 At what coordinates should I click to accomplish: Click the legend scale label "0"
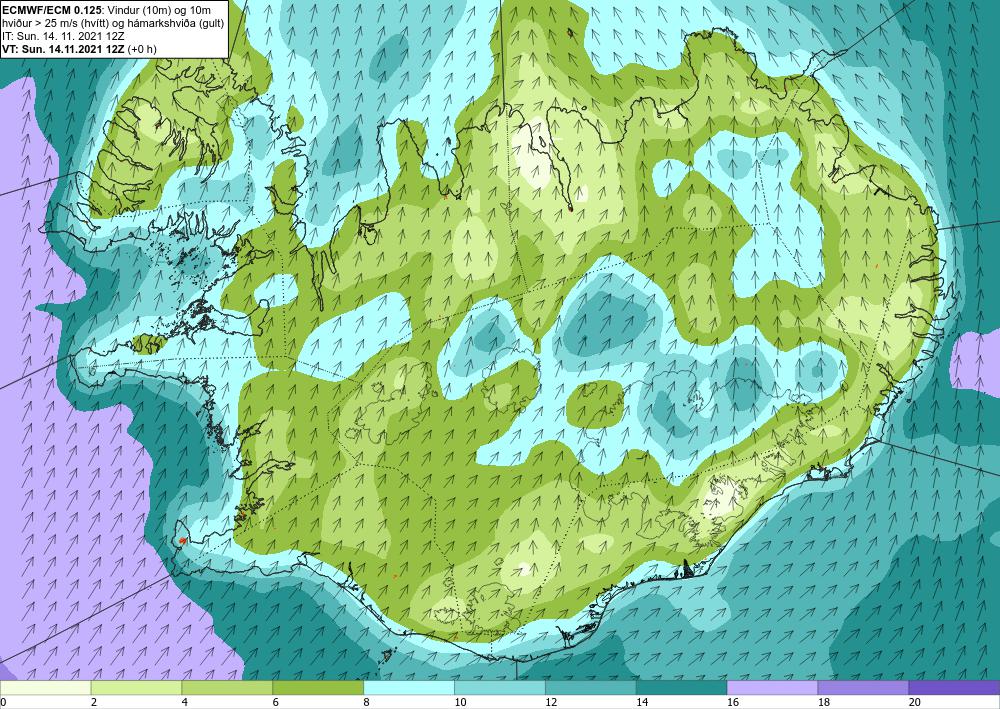(3, 703)
